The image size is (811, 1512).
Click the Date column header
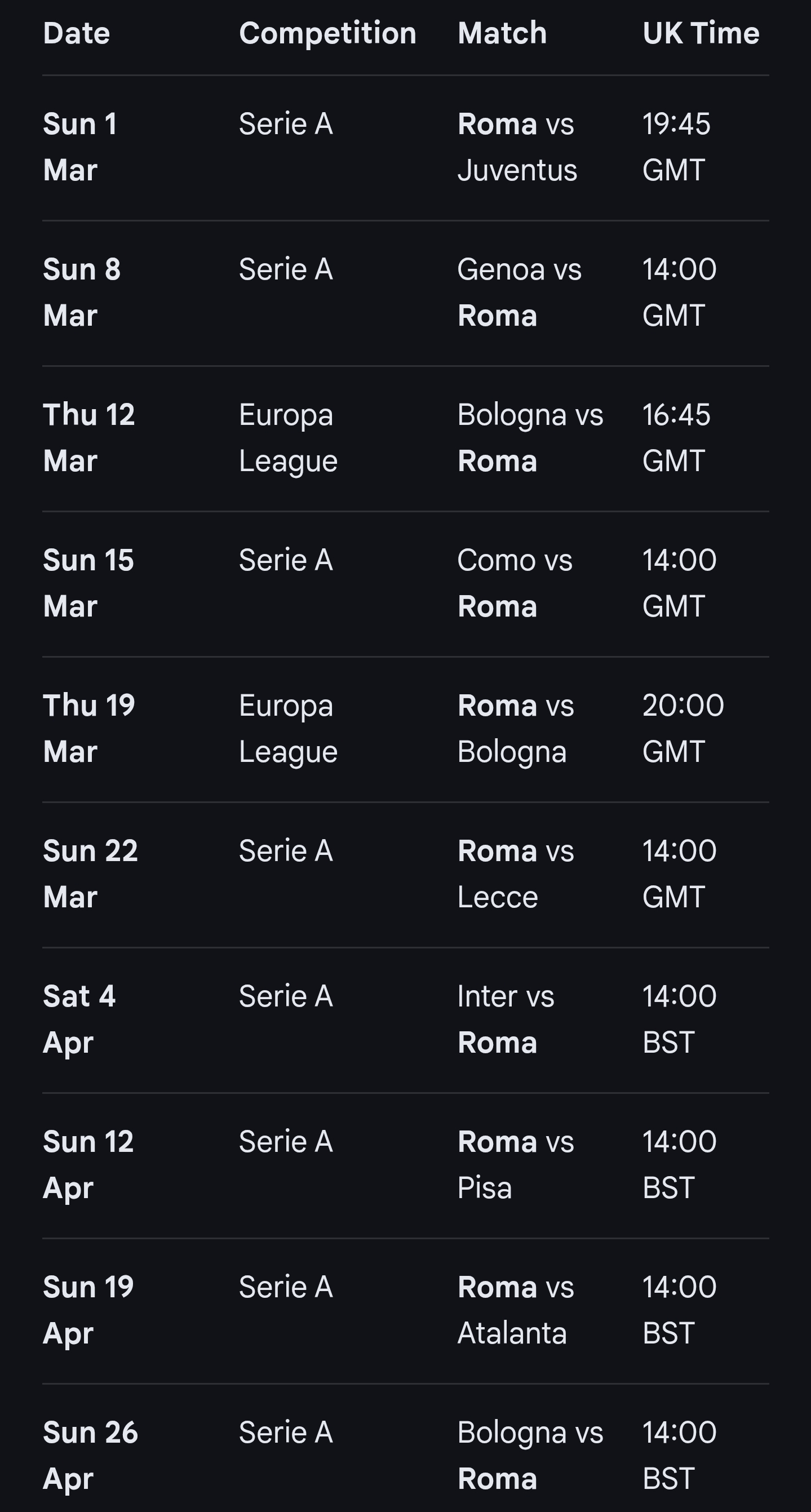tap(76, 33)
